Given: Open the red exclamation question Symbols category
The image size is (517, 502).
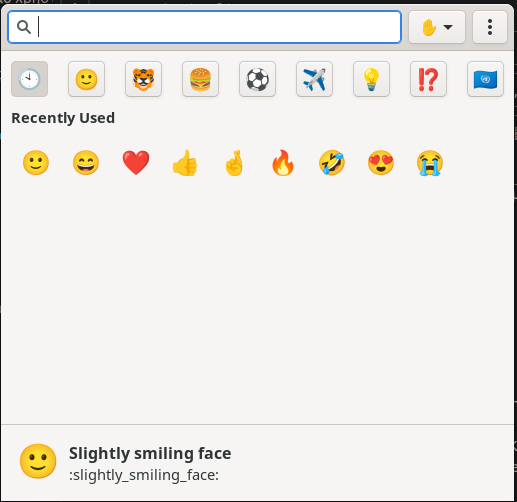Looking at the screenshot, I should (428, 79).
